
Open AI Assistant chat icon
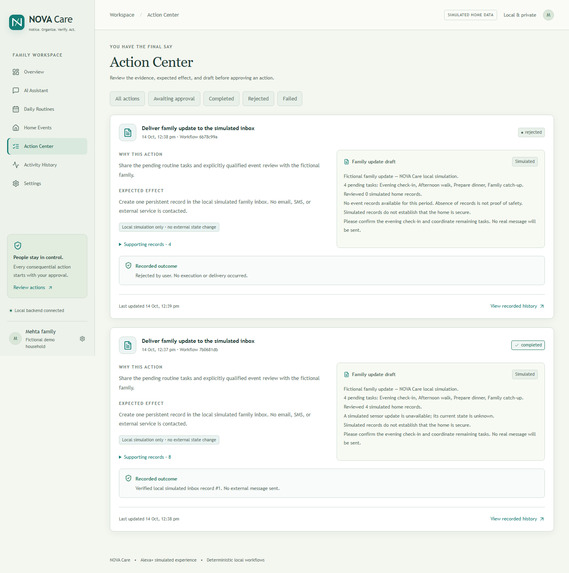click(16, 90)
